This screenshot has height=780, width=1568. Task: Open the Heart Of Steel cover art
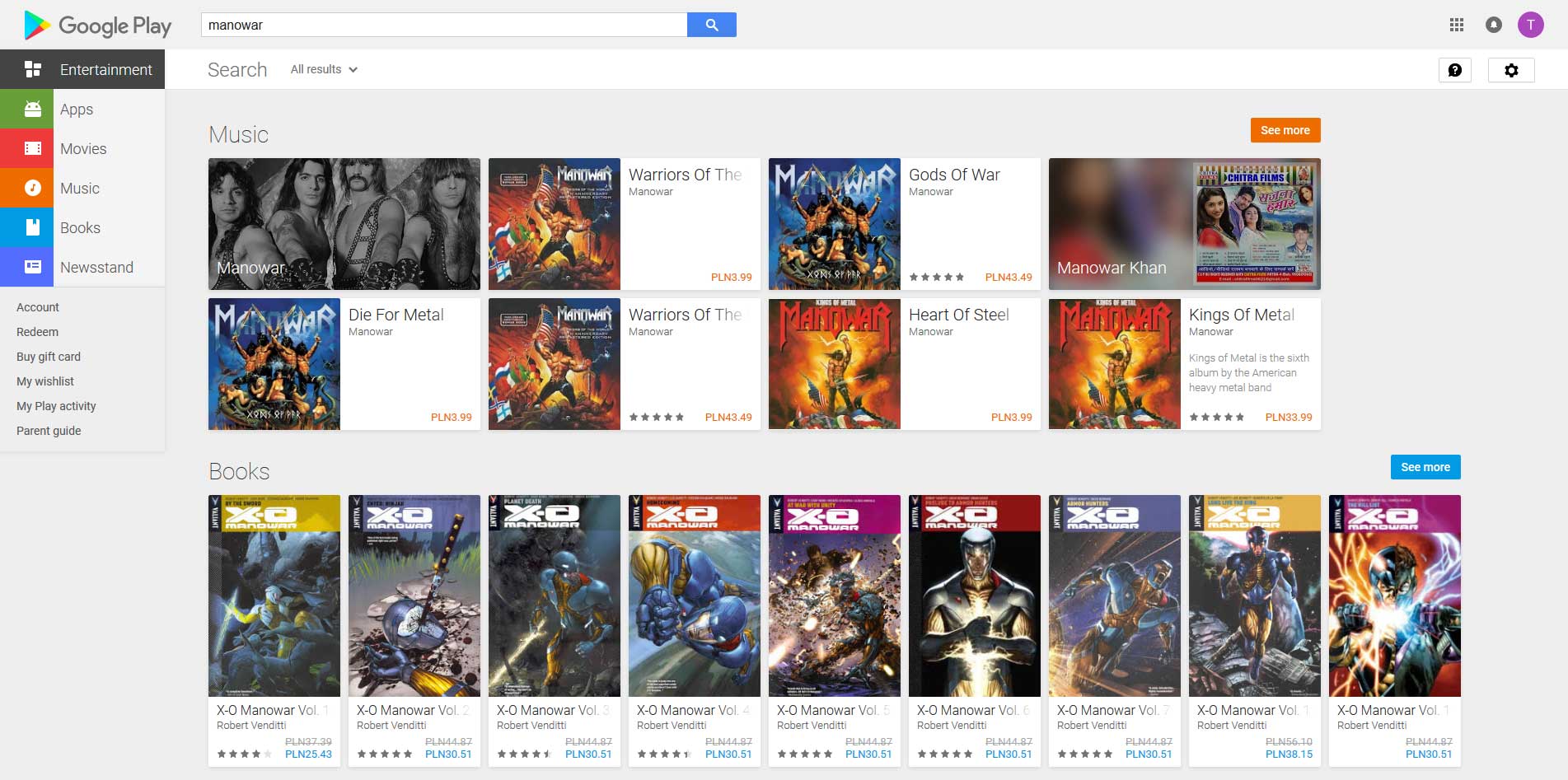[x=835, y=364]
